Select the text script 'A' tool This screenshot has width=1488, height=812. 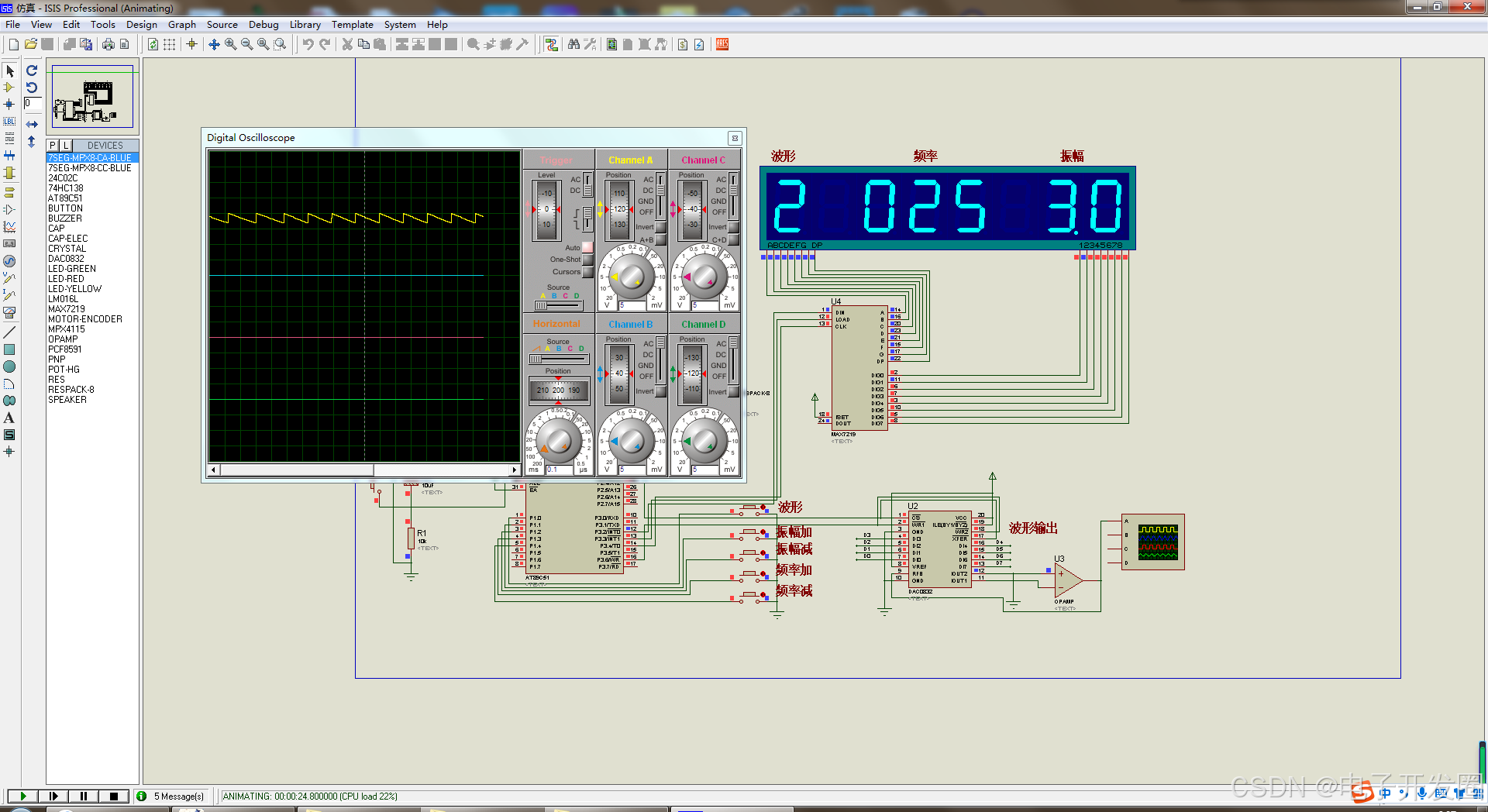(x=9, y=418)
